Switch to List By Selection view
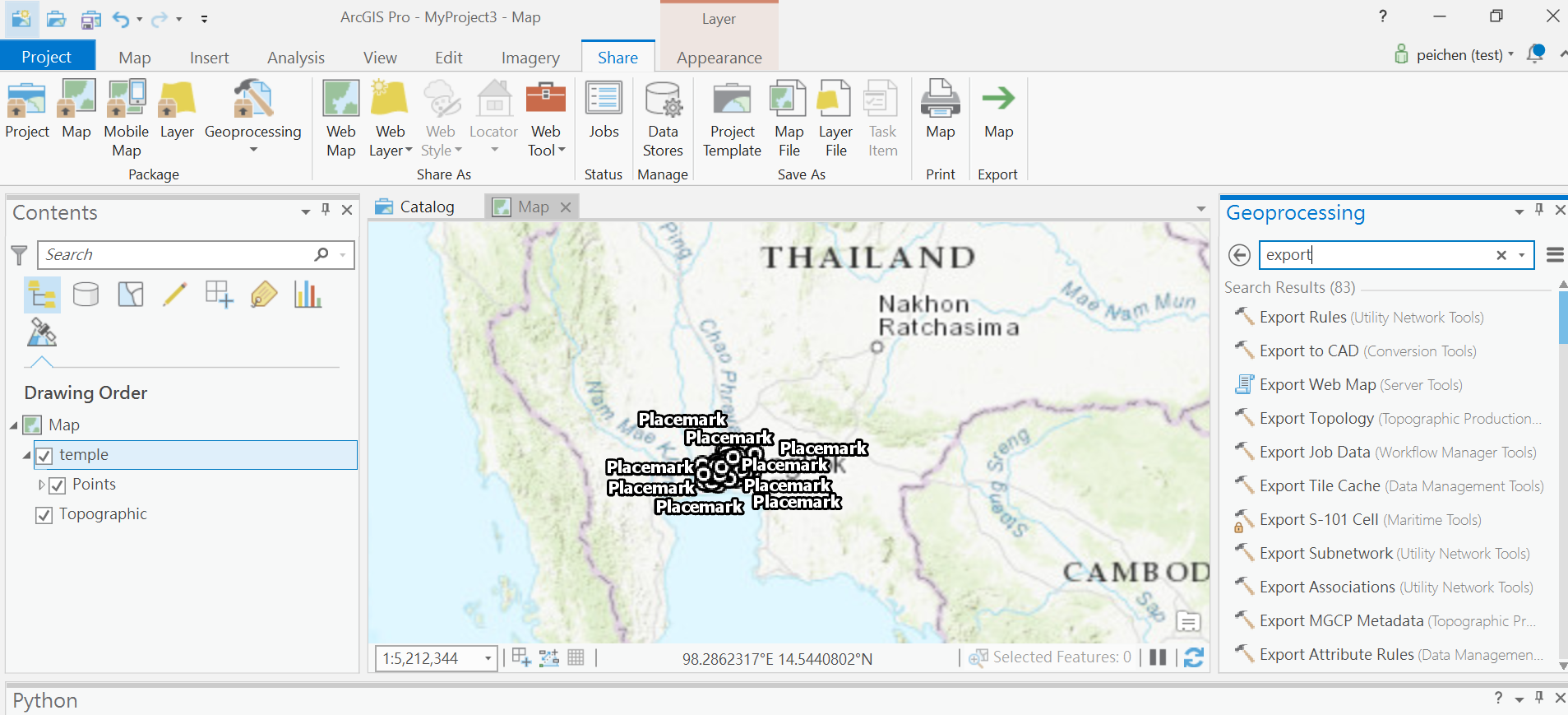Viewport: 1568px width, 715px height. [130, 295]
